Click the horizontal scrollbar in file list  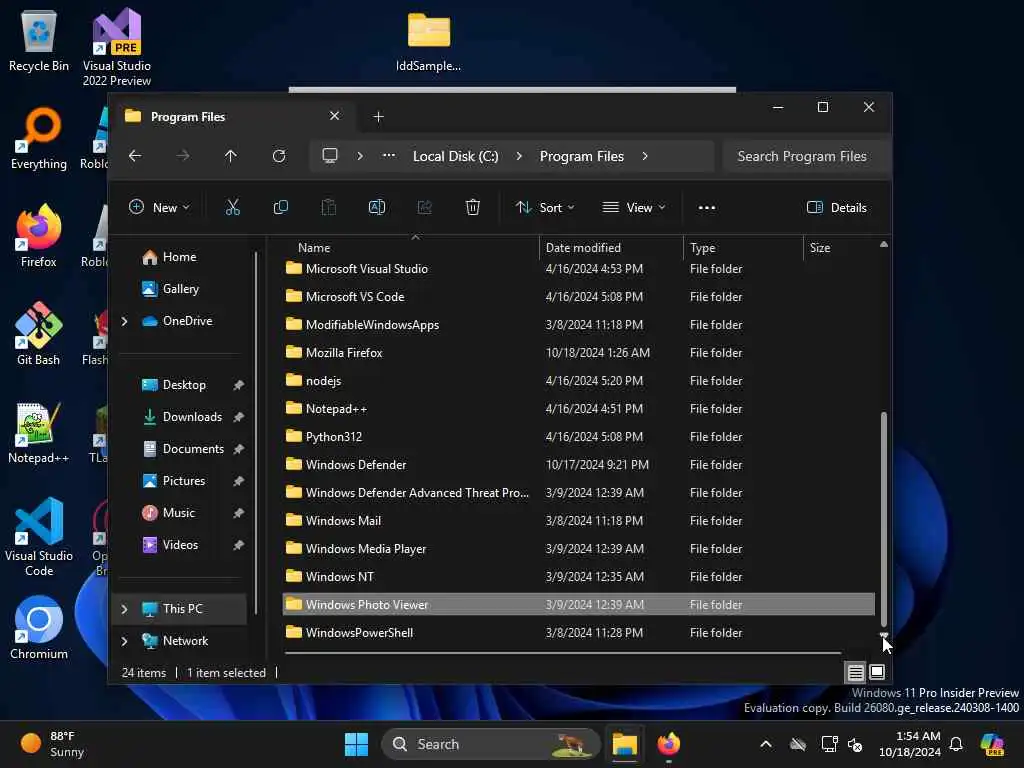563,652
